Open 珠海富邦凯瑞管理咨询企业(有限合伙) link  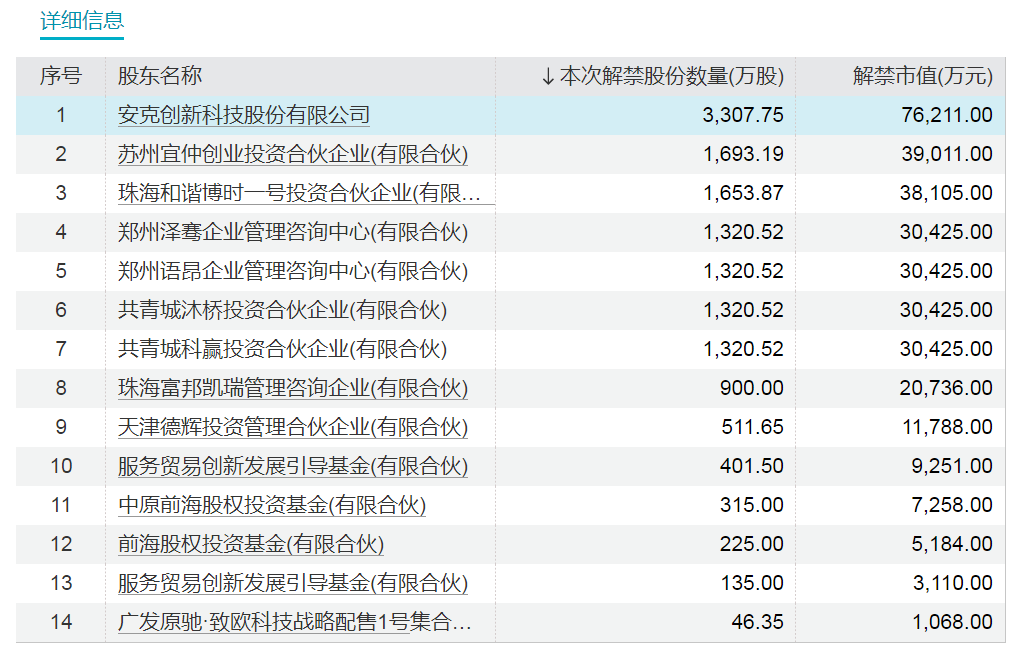pos(293,388)
